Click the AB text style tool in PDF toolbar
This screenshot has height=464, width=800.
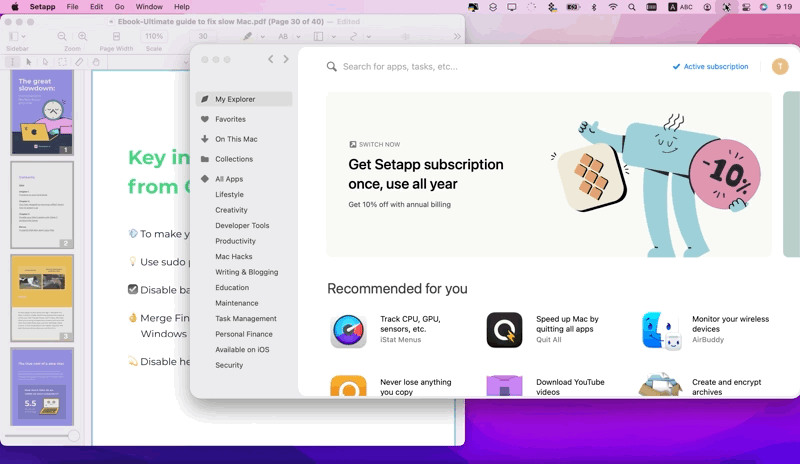click(283, 36)
